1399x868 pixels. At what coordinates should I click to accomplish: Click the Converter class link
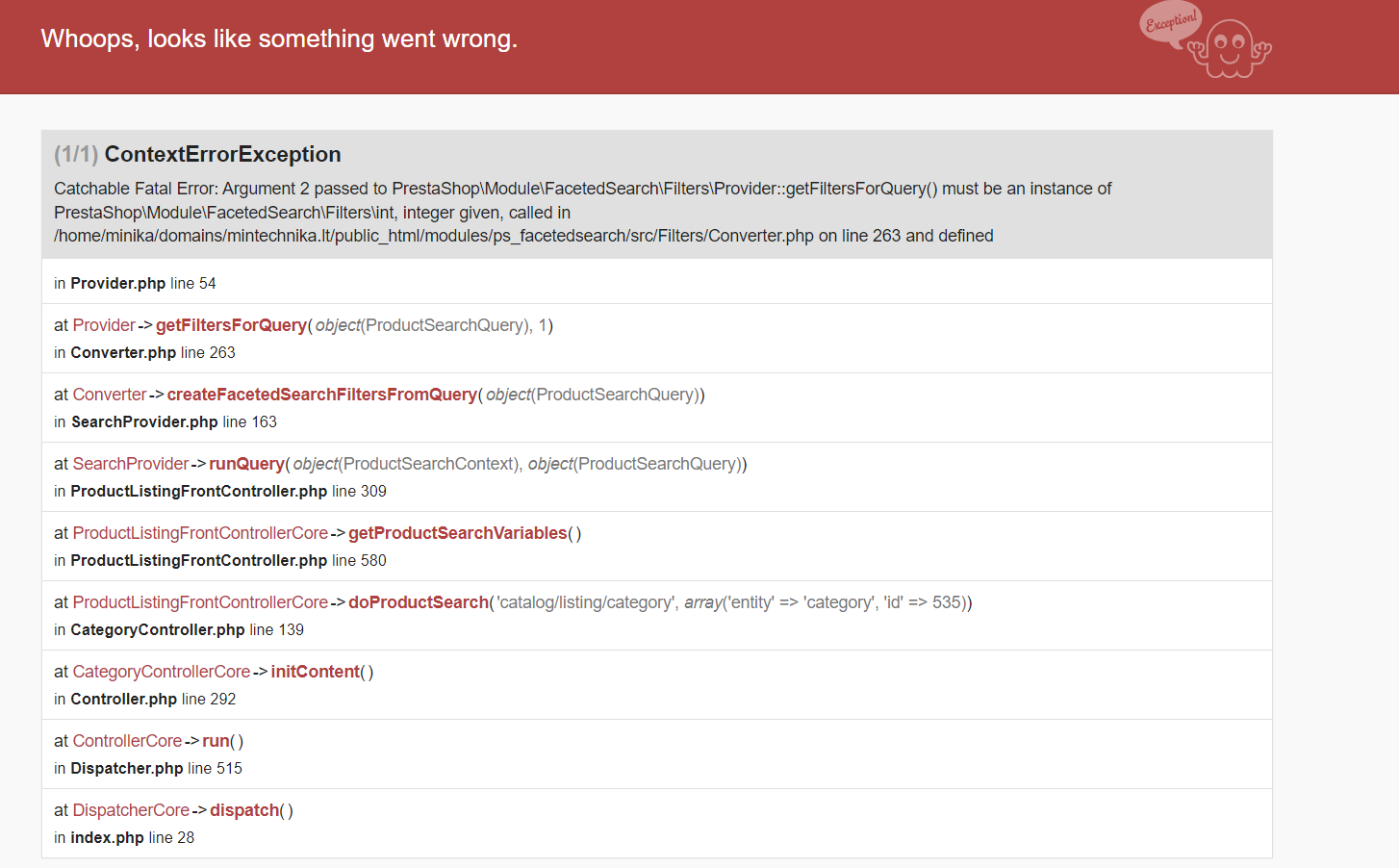coord(110,395)
